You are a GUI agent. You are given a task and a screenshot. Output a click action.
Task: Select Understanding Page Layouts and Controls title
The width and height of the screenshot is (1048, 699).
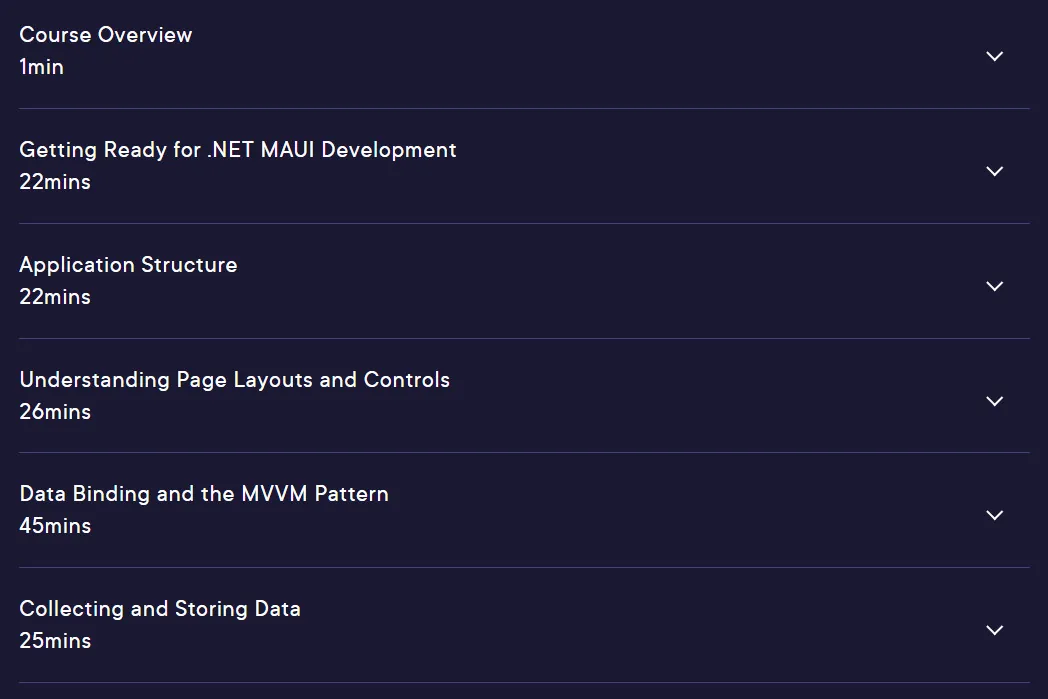click(x=235, y=380)
